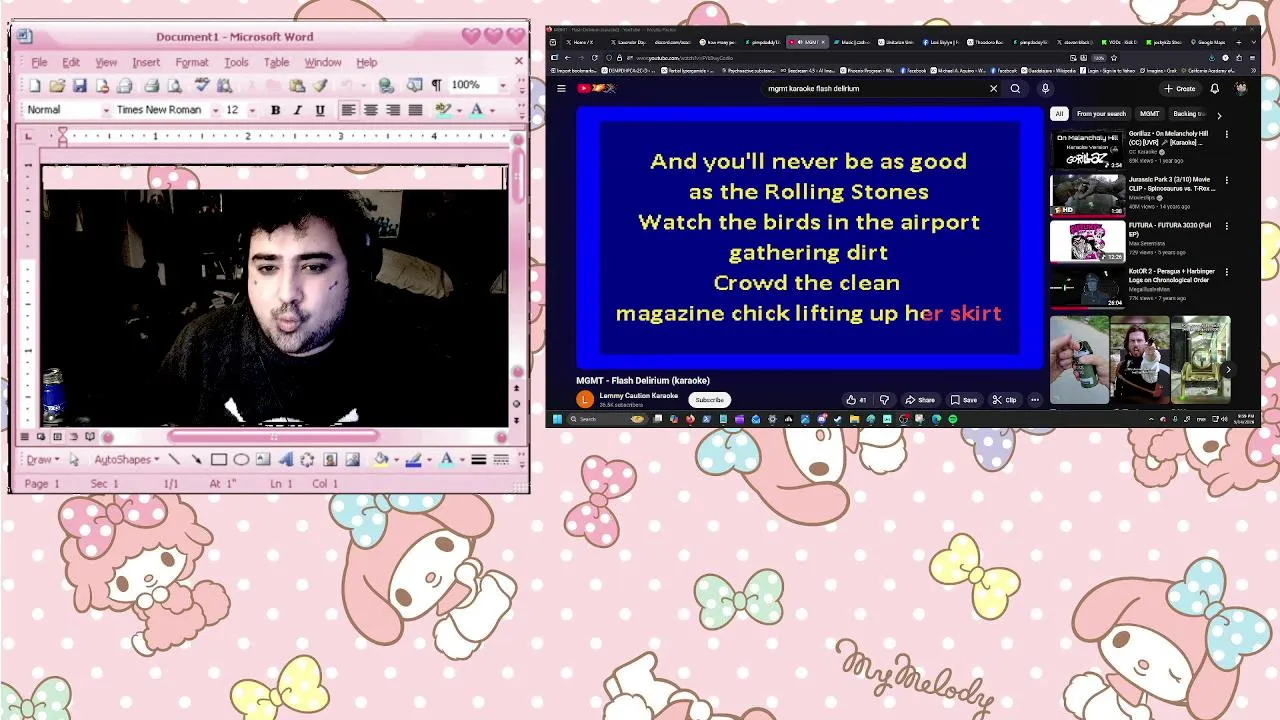The image size is (1280, 720).
Task: Open the Gorillaz On Melancholy Hill thumbnail
Action: click(x=1086, y=150)
